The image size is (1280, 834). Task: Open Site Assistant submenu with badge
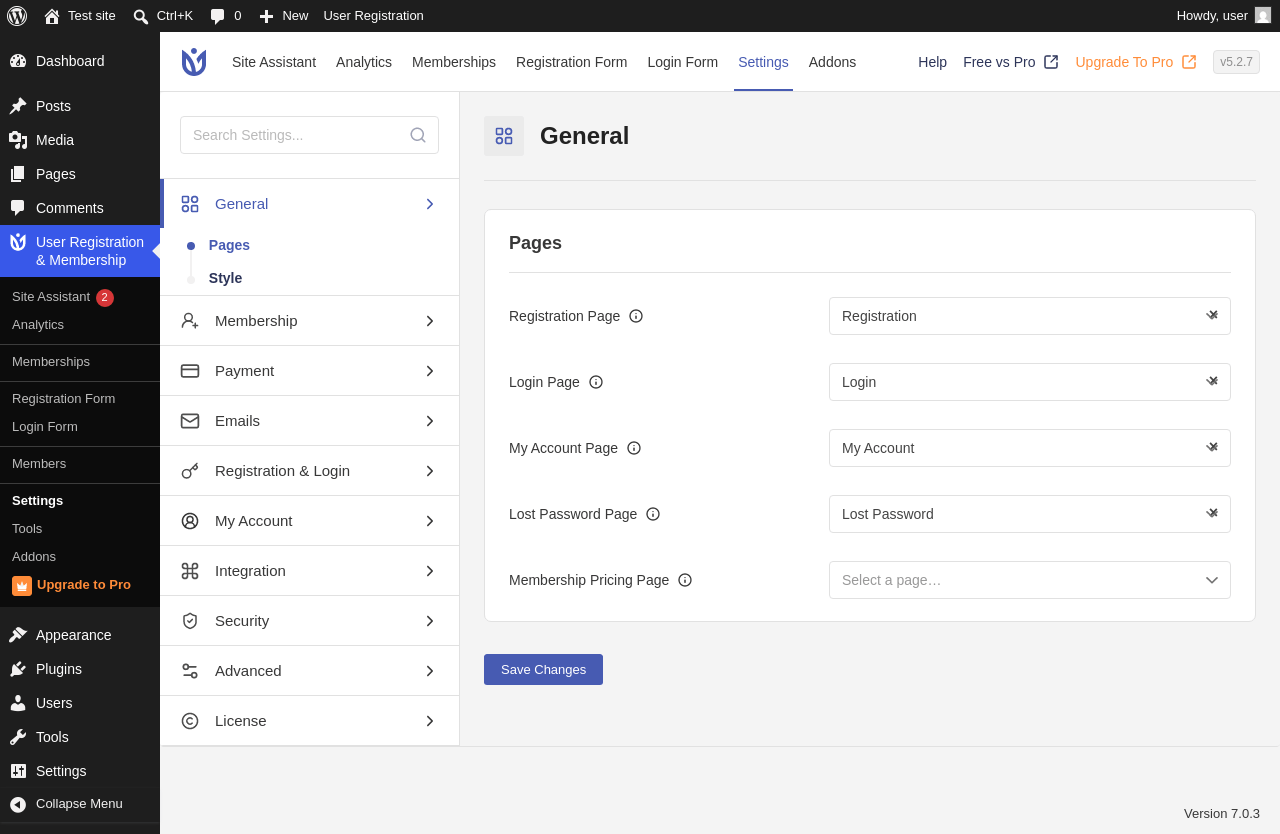63,297
